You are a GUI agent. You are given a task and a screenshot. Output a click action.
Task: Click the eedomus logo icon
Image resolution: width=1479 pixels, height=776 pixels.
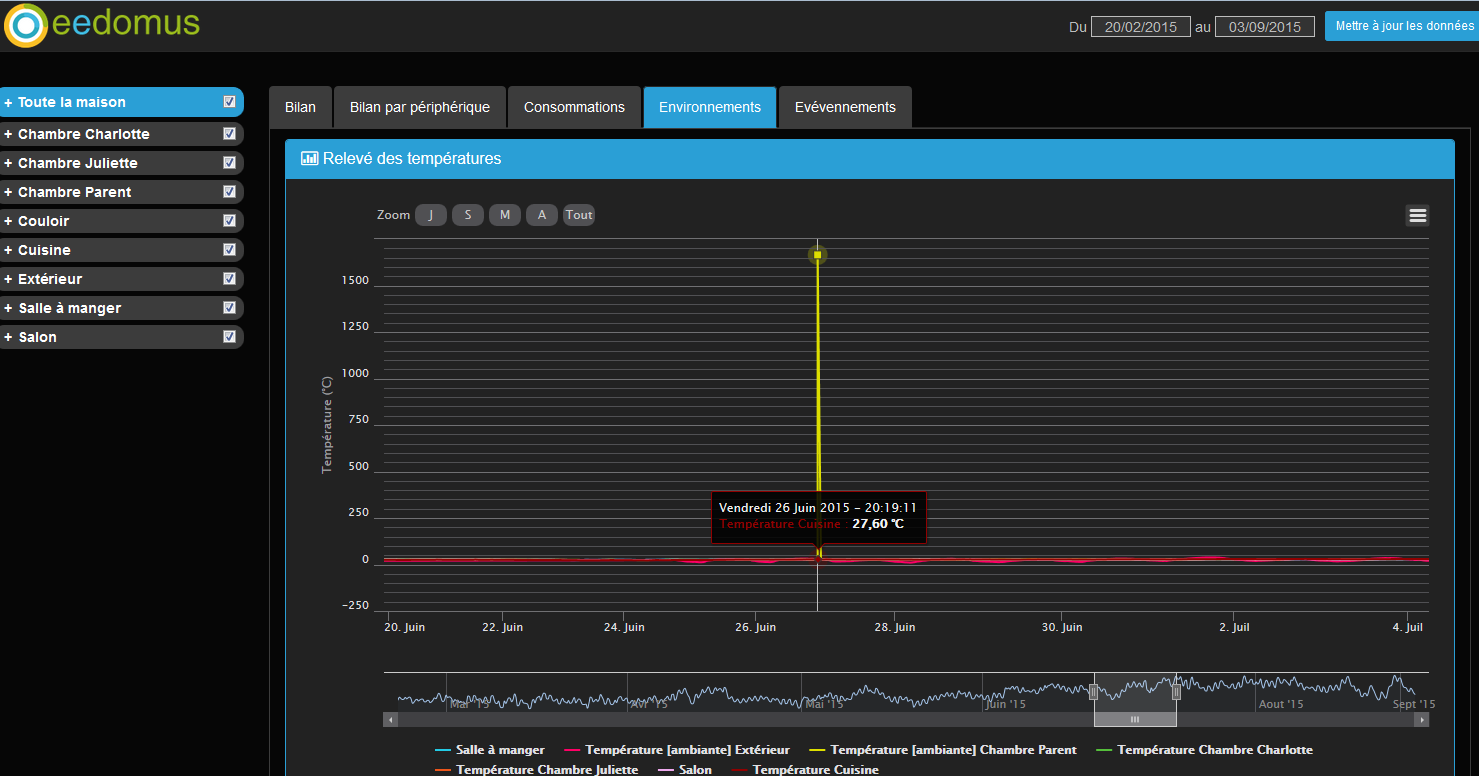(x=26, y=26)
